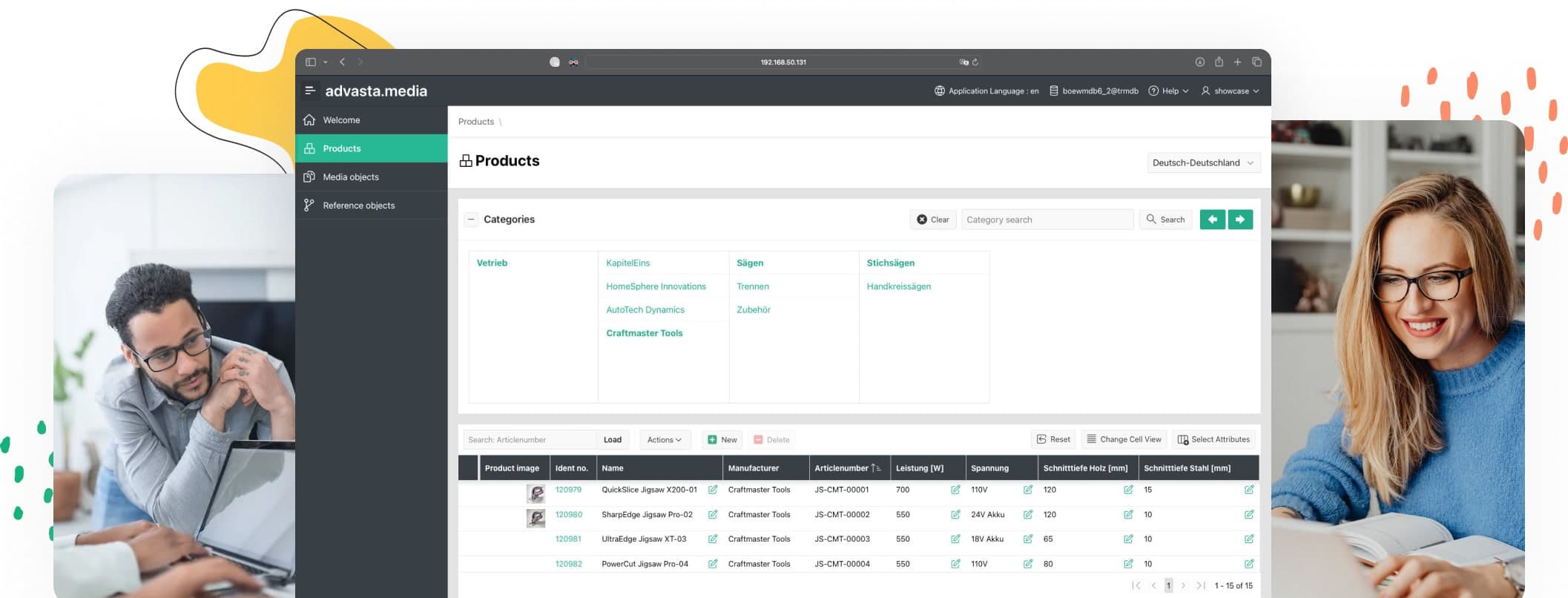Open Welcome in the sidebar
1568x598 pixels.
click(372, 120)
